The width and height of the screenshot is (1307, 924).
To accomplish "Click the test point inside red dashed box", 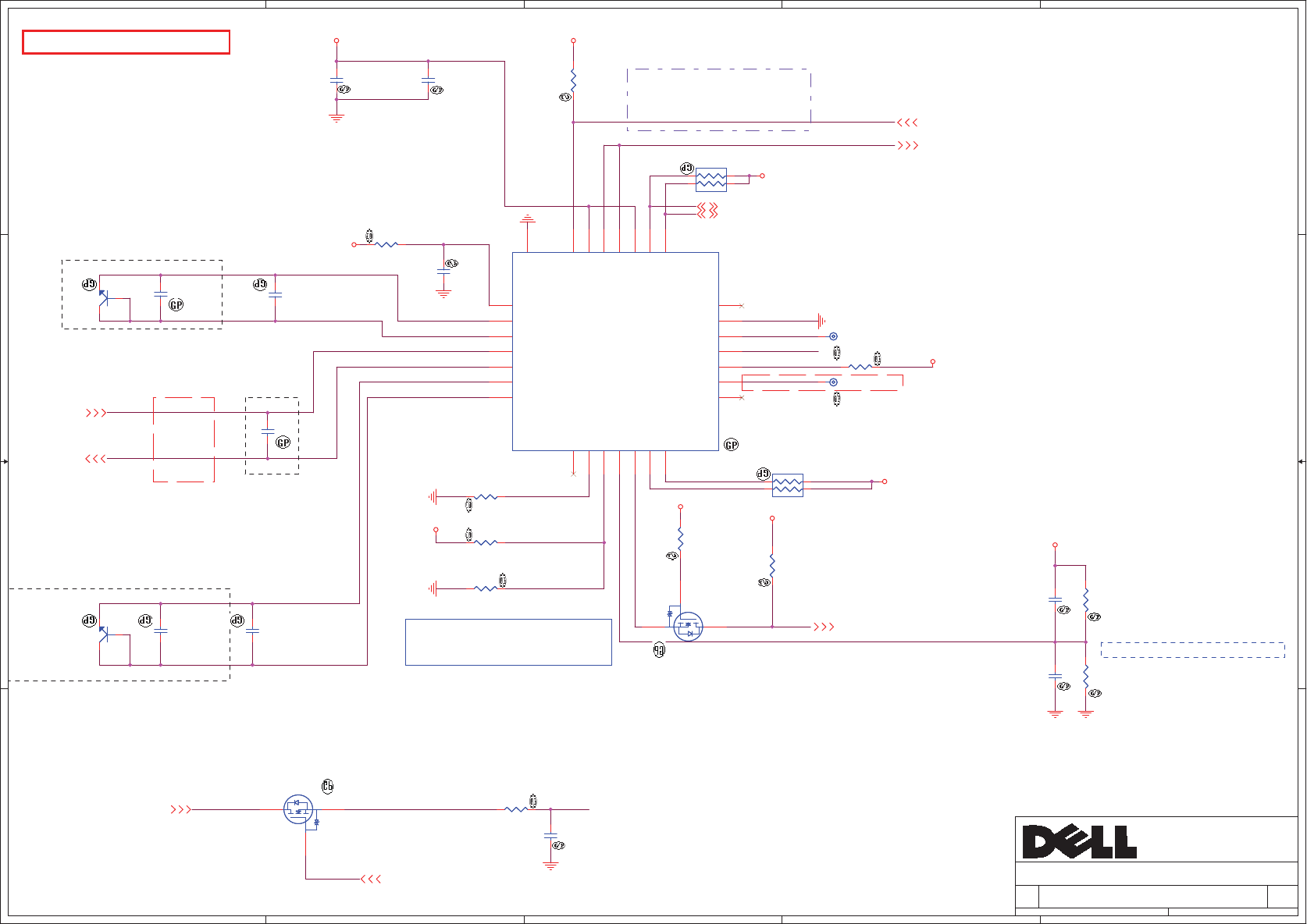I will coord(833,382).
